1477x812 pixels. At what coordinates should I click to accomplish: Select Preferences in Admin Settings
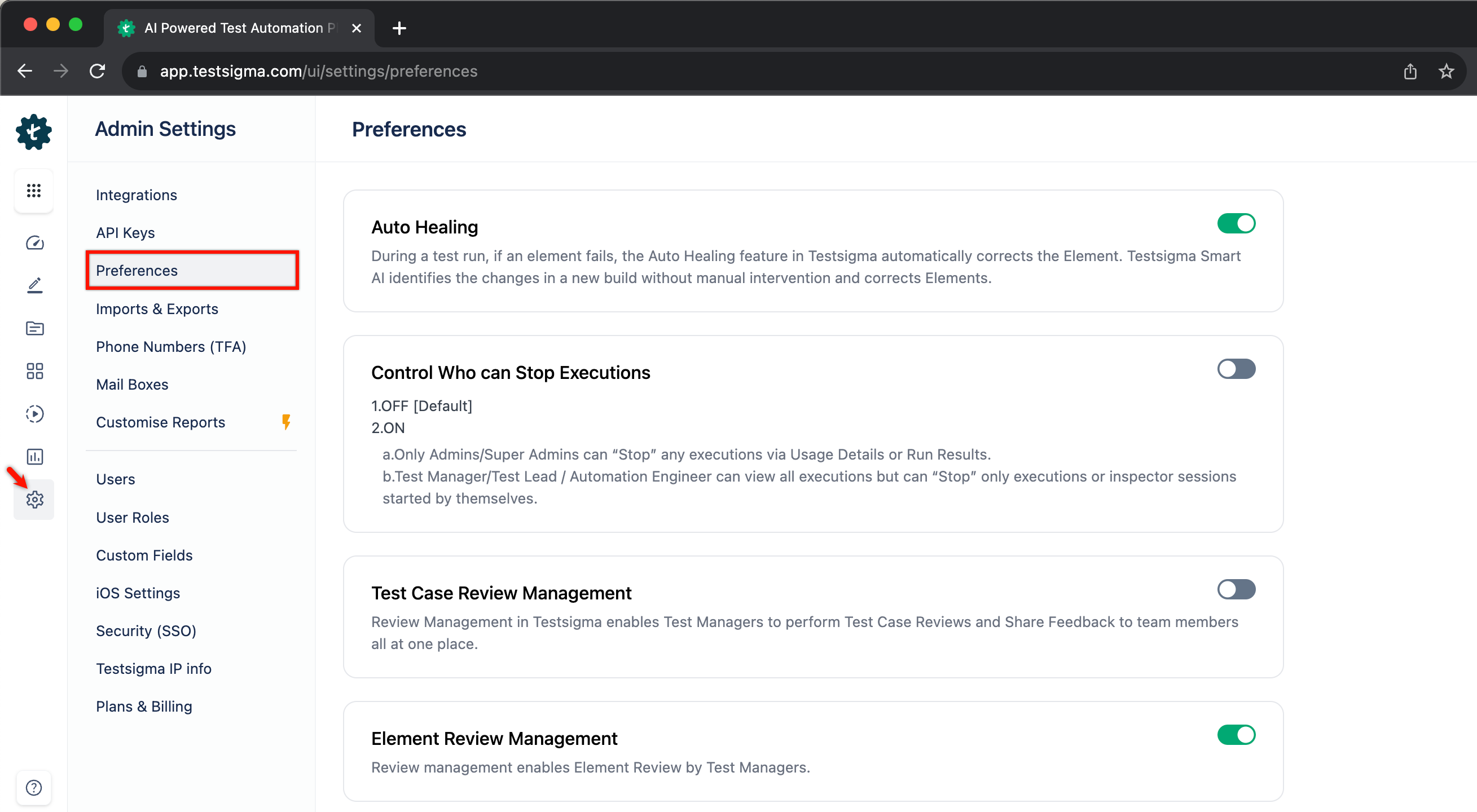point(192,271)
